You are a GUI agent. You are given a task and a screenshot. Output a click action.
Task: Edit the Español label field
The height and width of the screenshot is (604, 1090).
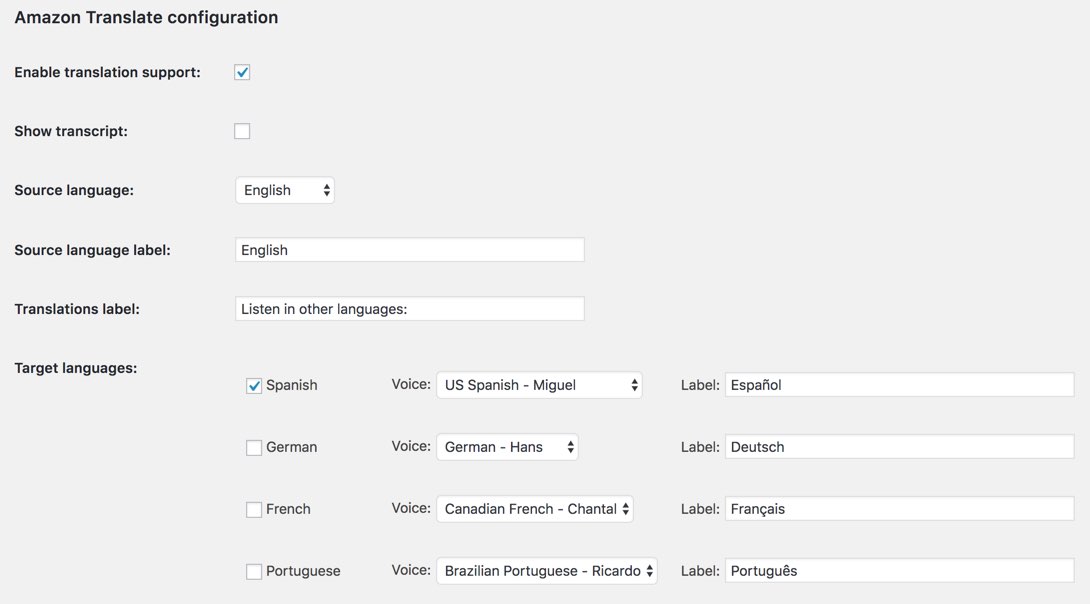(x=900, y=385)
